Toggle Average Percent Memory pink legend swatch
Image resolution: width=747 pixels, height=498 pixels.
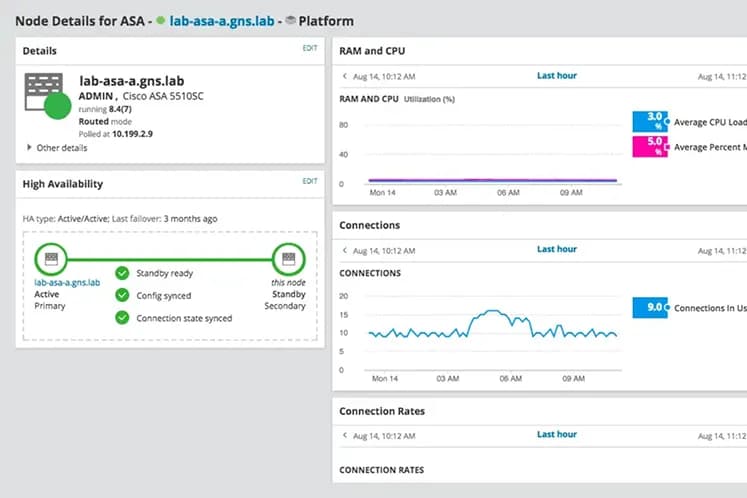point(650,146)
